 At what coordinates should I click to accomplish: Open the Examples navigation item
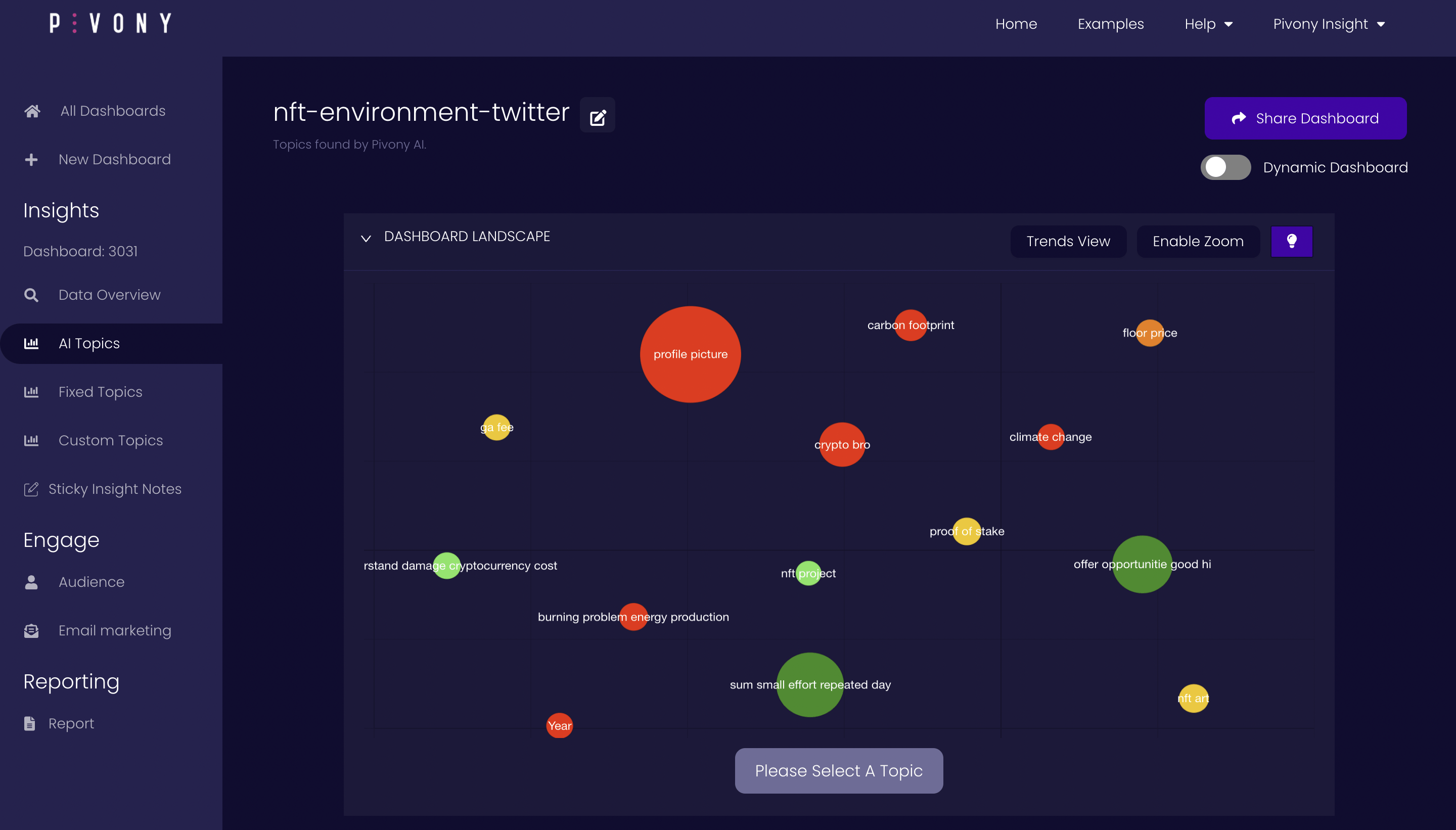(1110, 24)
